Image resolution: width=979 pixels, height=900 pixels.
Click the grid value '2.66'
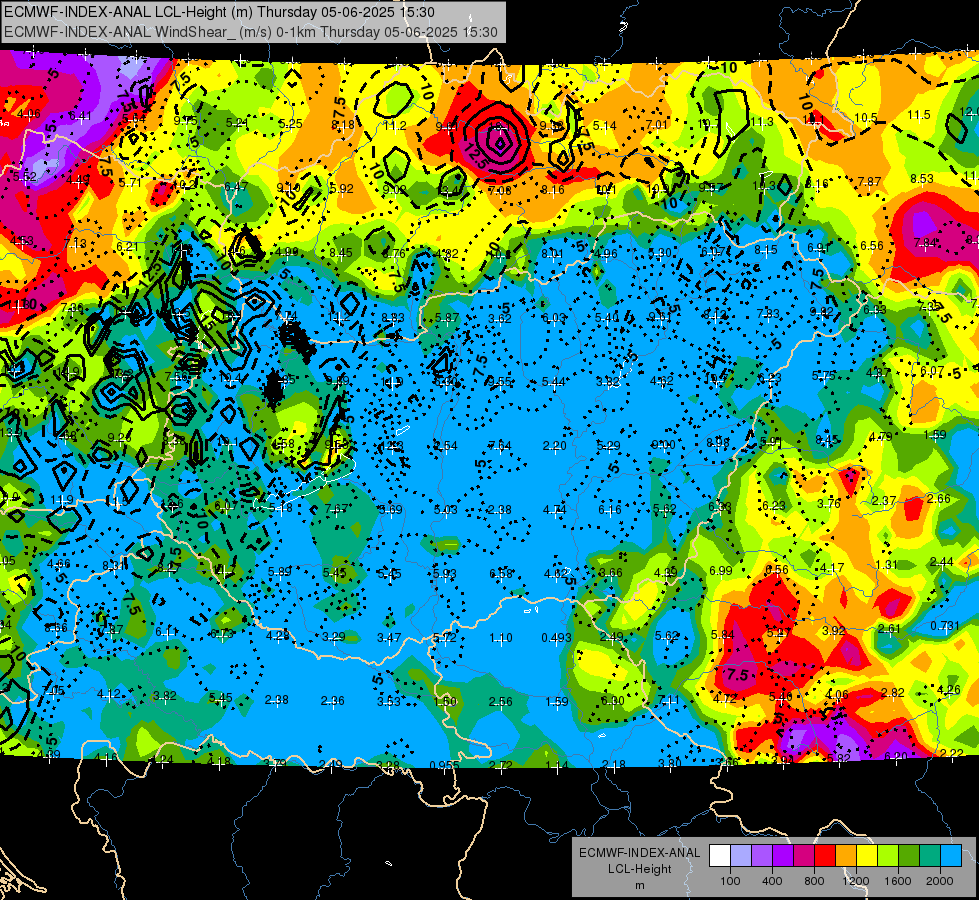coord(939,498)
